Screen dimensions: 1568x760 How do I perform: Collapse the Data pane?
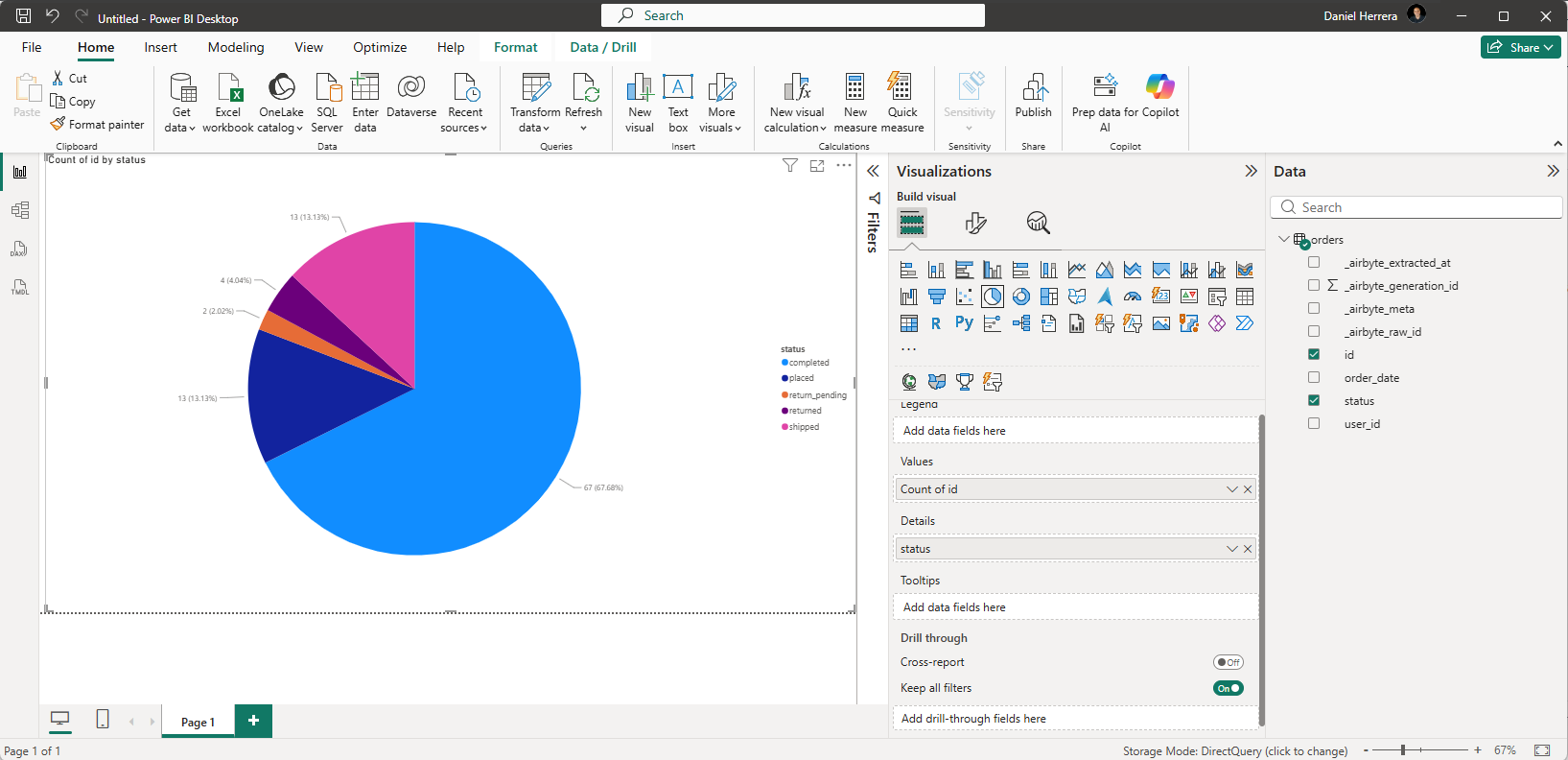point(1553,171)
